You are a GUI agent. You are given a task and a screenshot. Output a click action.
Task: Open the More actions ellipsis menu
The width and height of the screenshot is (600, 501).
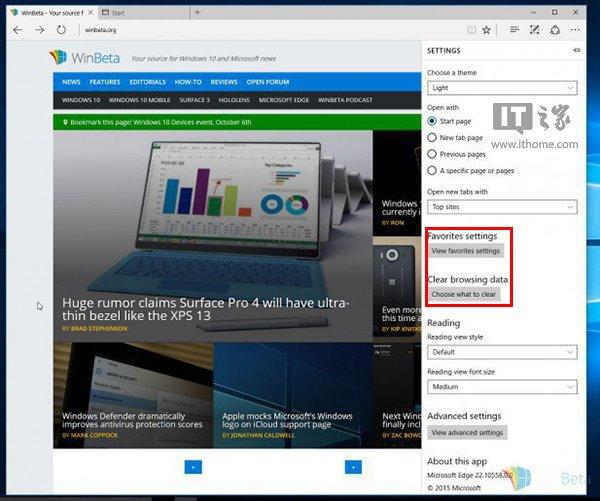[575, 29]
